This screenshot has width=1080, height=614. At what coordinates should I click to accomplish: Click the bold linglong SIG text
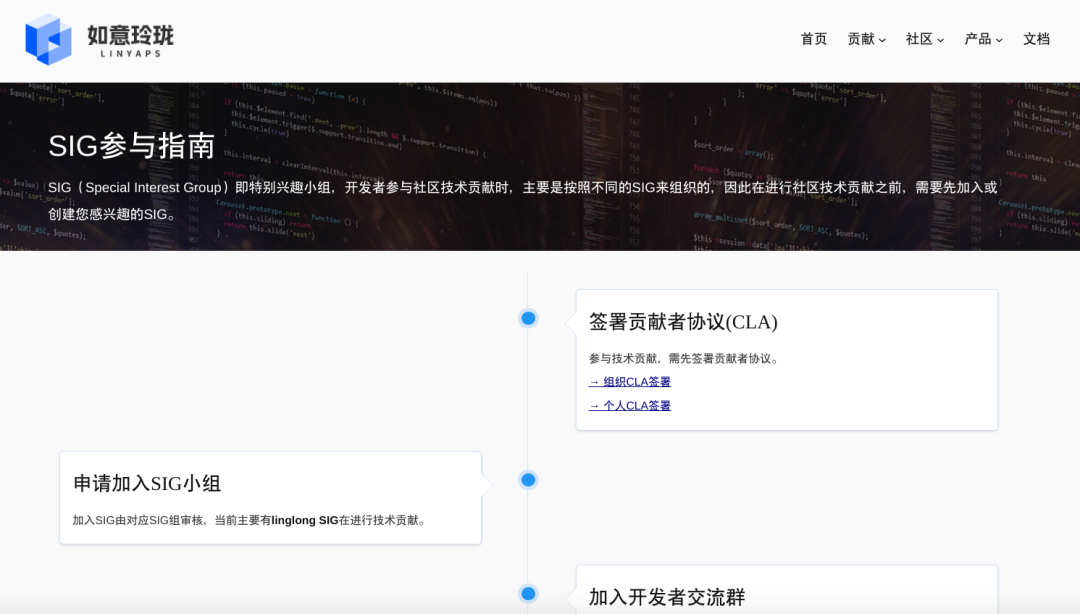pyautogui.click(x=305, y=521)
